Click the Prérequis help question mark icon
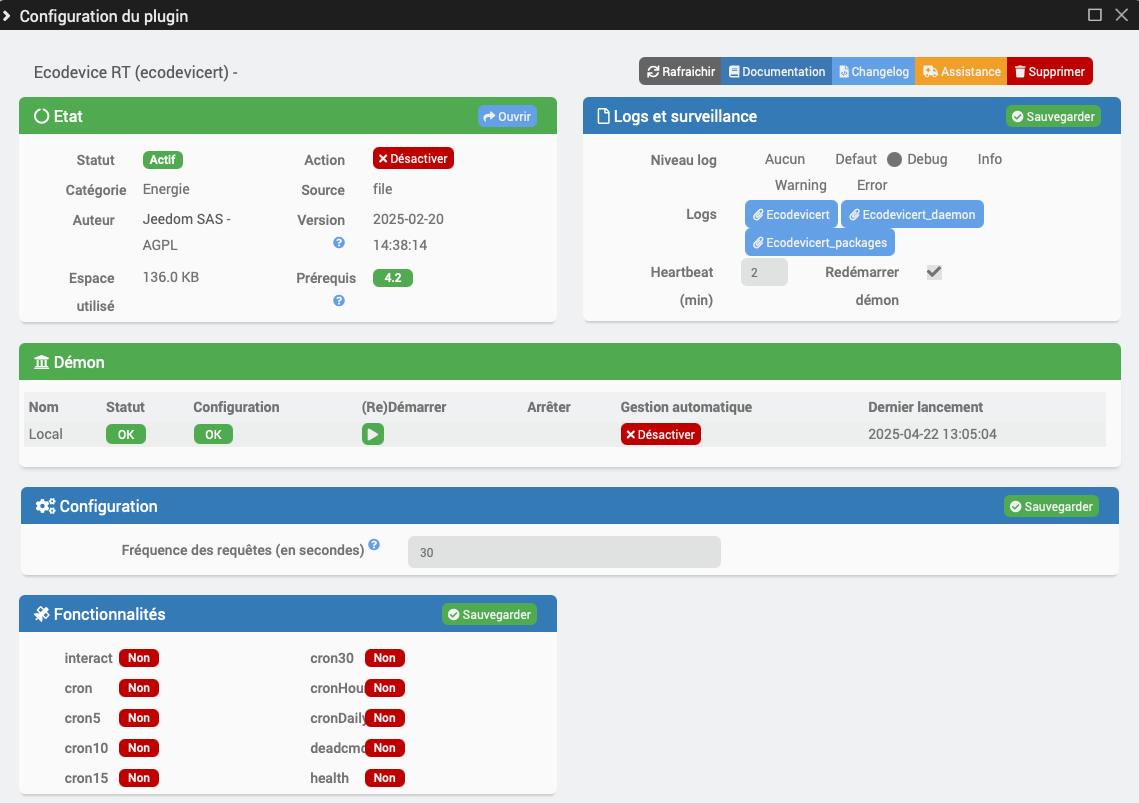Image resolution: width=1139 pixels, height=803 pixels. [x=339, y=300]
